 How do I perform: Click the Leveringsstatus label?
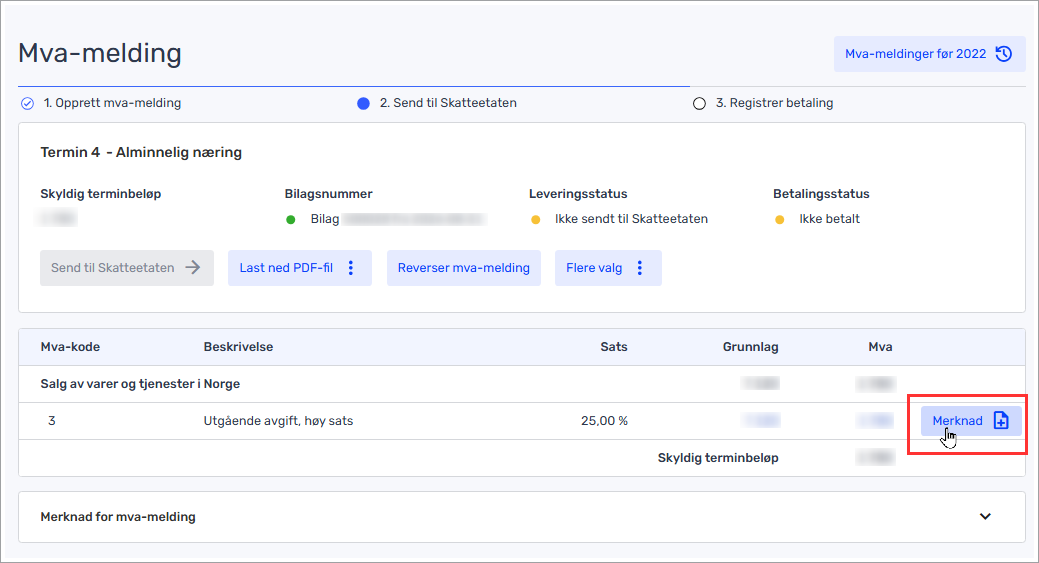578,194
